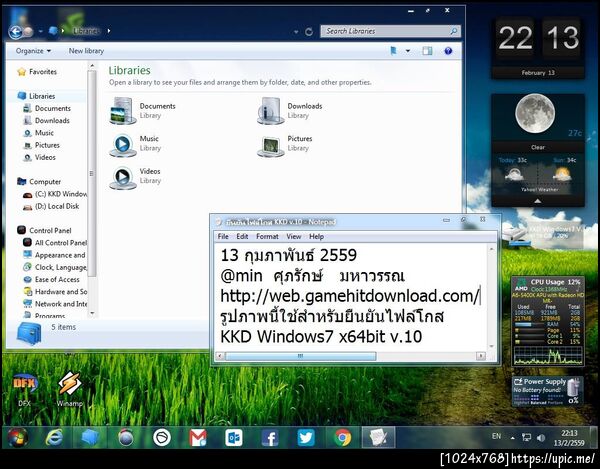Click the Windows Start orb
This screenshot has height=469, width=600.
pos(17,437)
